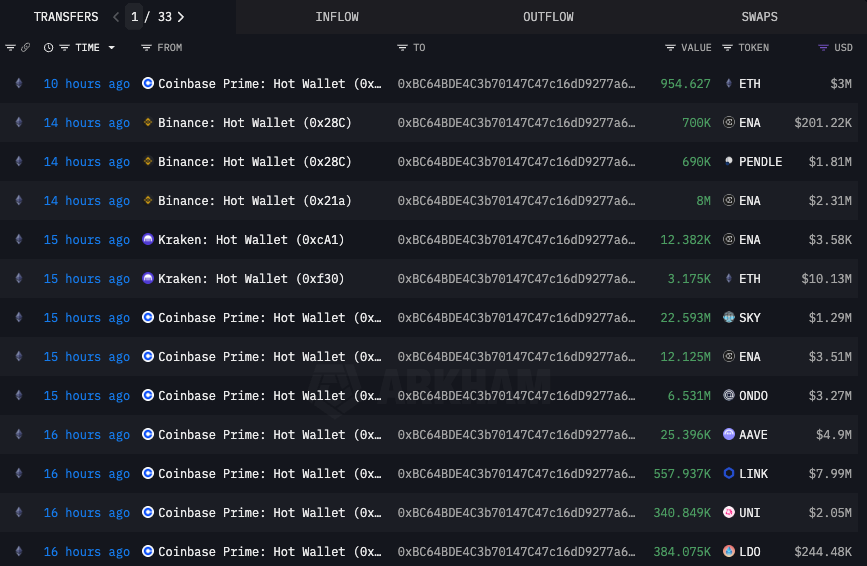The image size is (867, 566).
Task: Switch to the INFLOW tab
Action: pyautogui.click(x=337, y=17)
